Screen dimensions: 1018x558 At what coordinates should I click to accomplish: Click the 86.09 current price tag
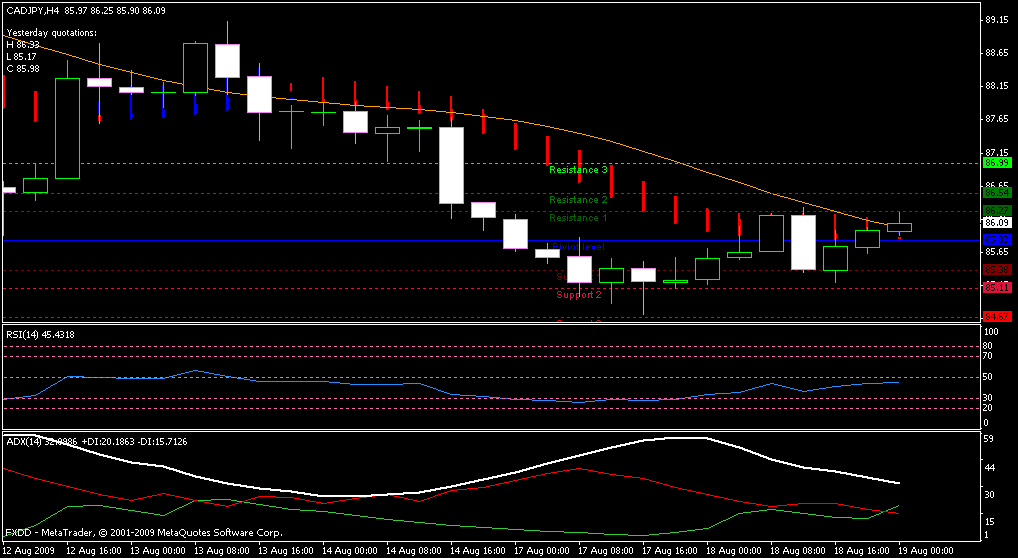coord(995,222)
